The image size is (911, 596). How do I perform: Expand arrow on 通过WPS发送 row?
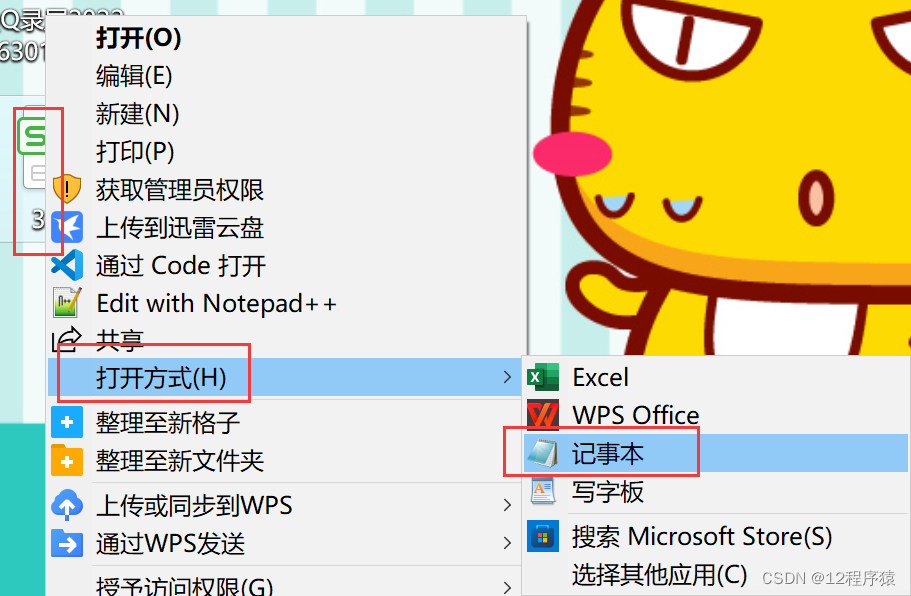pyautogui.click(x=507, y=543)
